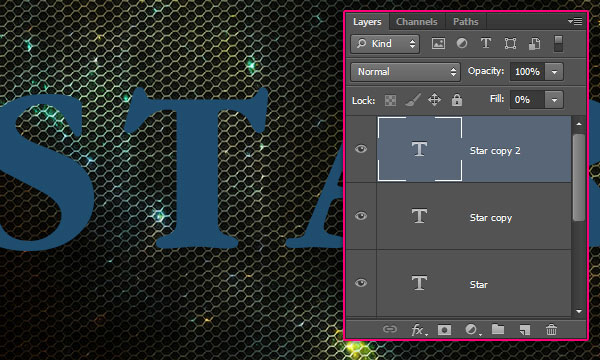
Task: Click the link layers icon
Action: pyautogui.click(x=390, y=329)
